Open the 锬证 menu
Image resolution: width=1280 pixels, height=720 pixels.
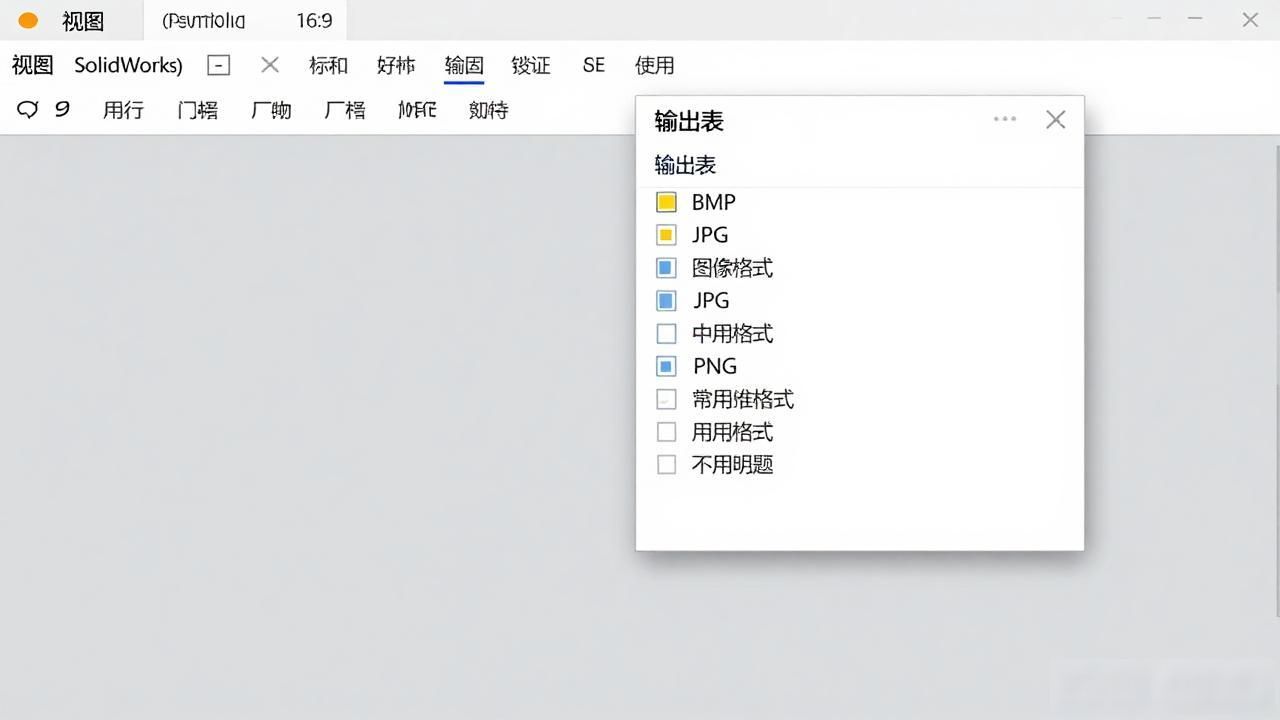coord(531,65)
